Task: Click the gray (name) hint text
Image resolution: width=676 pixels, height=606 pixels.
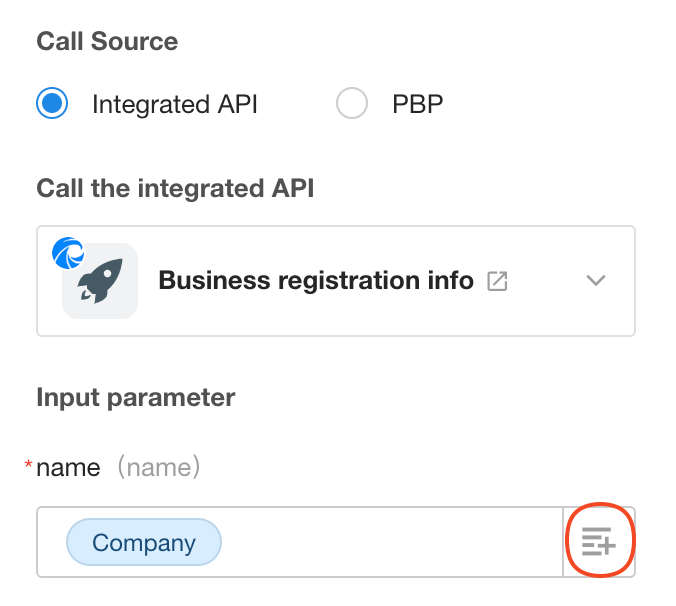Action: [159, 467]
